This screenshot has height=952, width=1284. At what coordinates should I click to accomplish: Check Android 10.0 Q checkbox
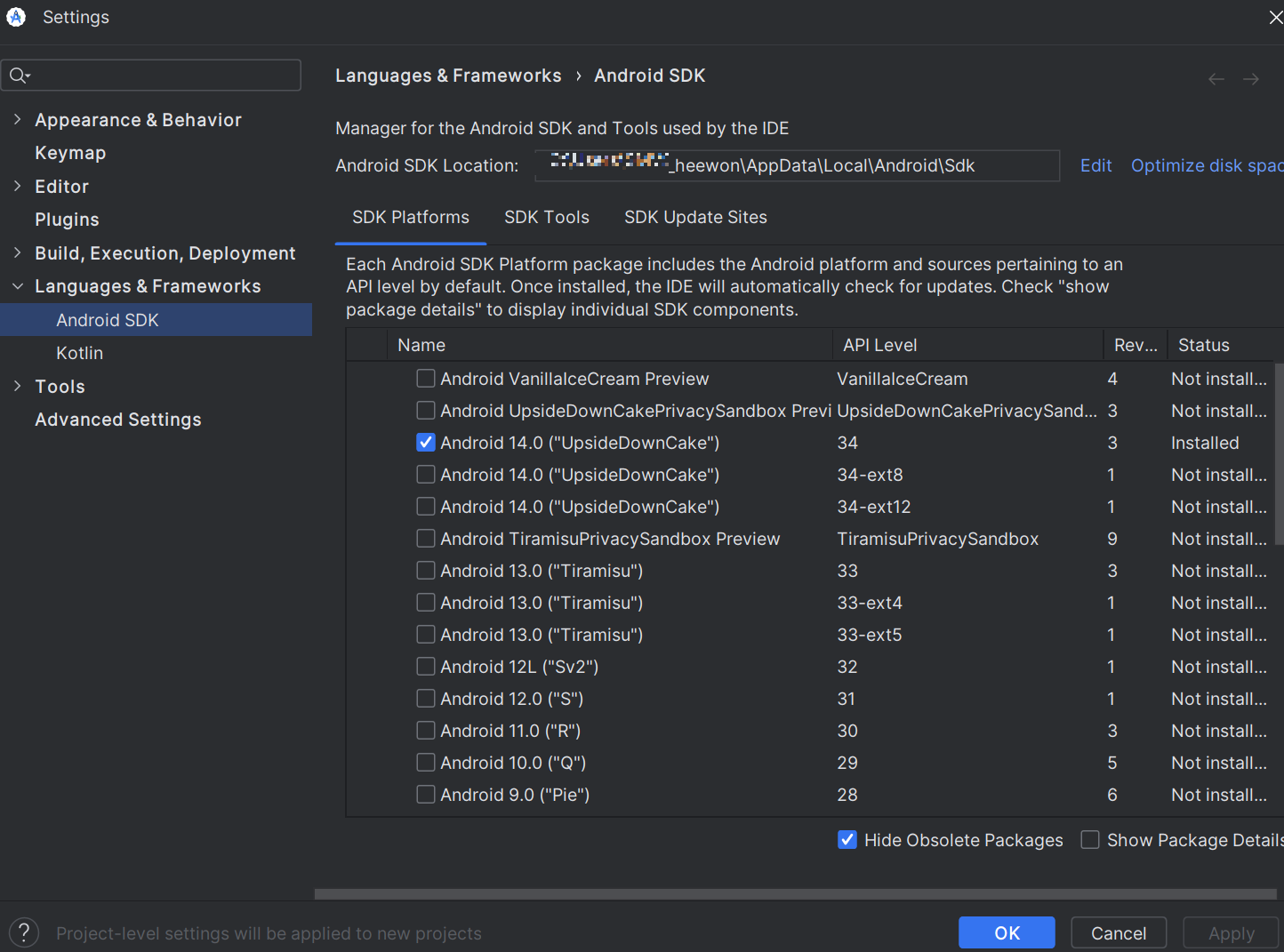(x=426, y=763)
